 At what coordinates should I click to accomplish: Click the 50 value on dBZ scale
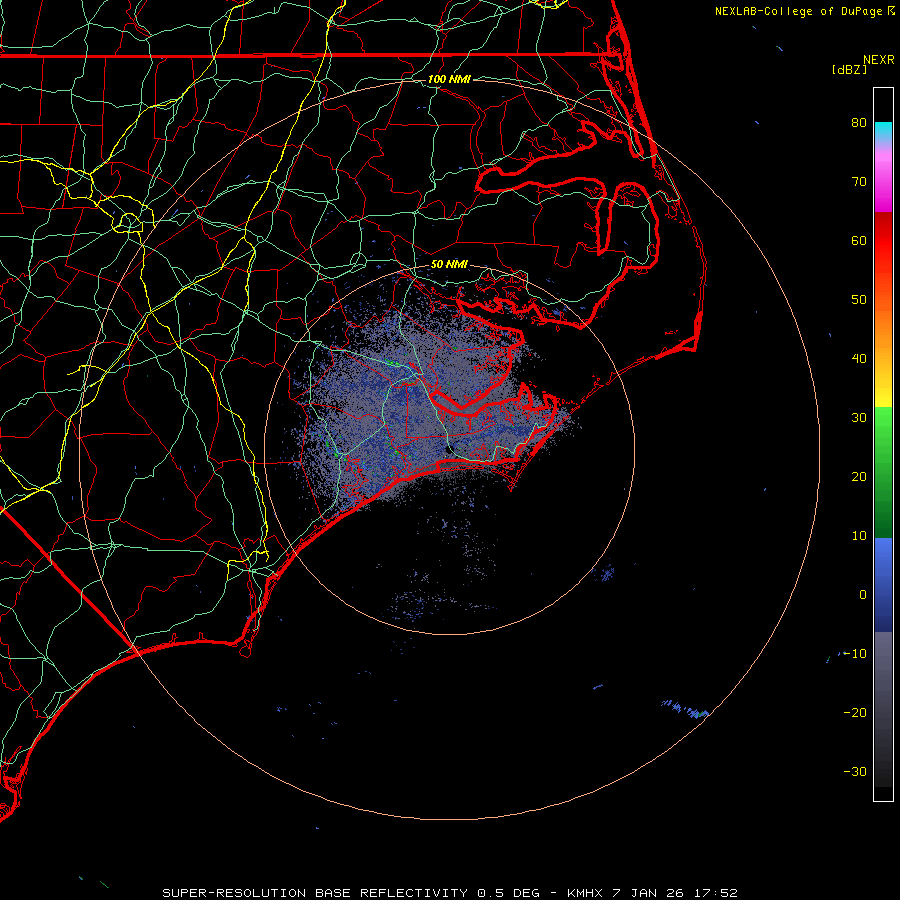tap(859, 300)
